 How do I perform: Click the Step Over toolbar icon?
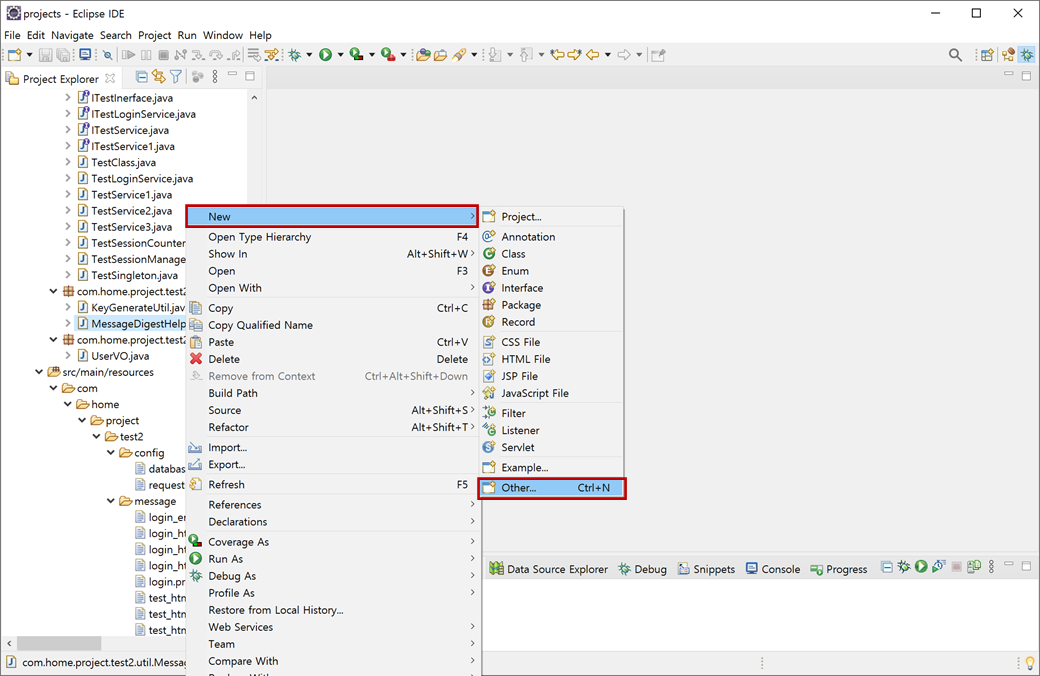tap(216, 55)
